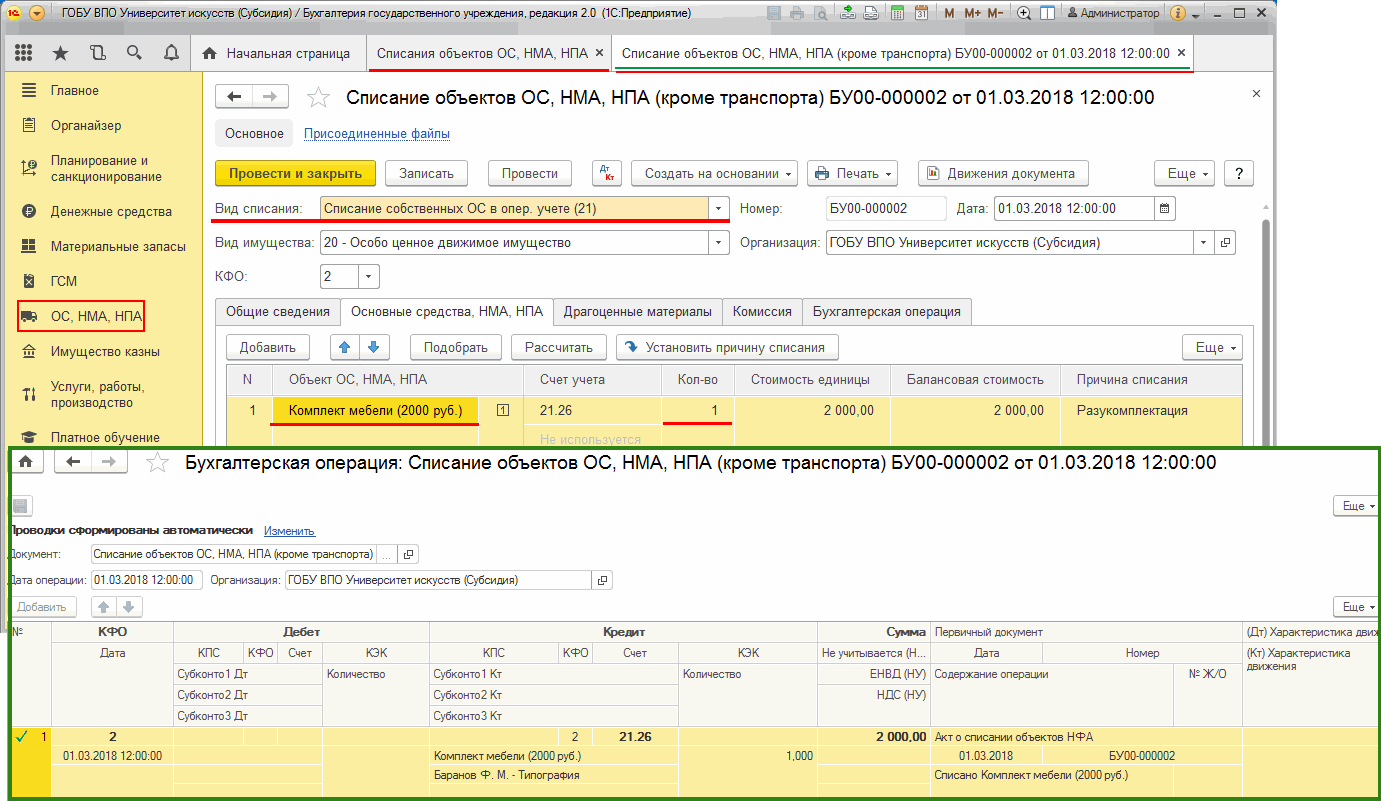This screenshot has height=801, width=1381.
Task: Open help question mark button
Action: [x=1239, y=173]
